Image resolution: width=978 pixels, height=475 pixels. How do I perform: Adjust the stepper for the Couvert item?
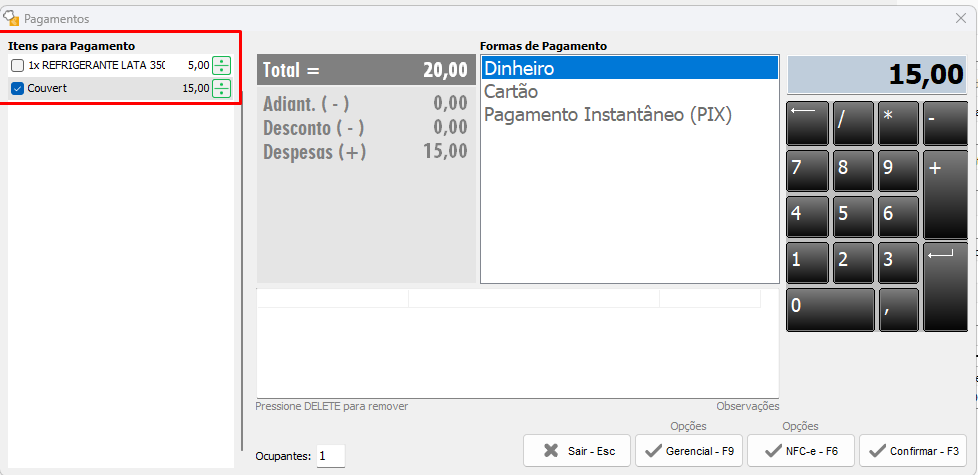pyautogui.click(x=221, y=88)
